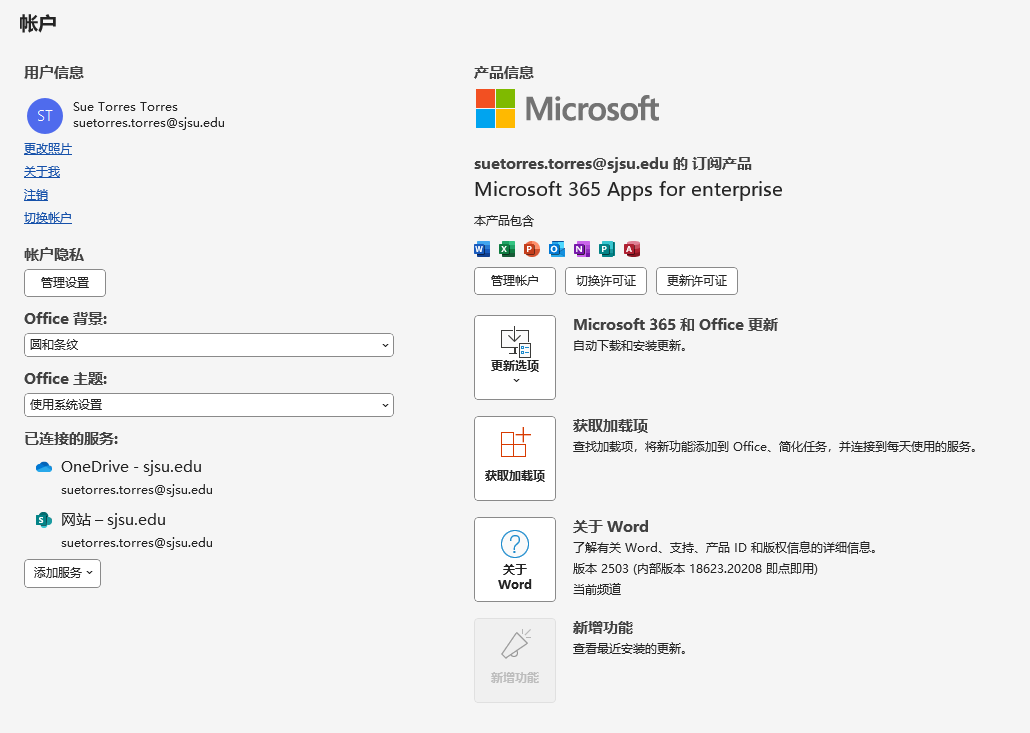Click the PowerPoint app icon
1030x733 pixels.
532,249
